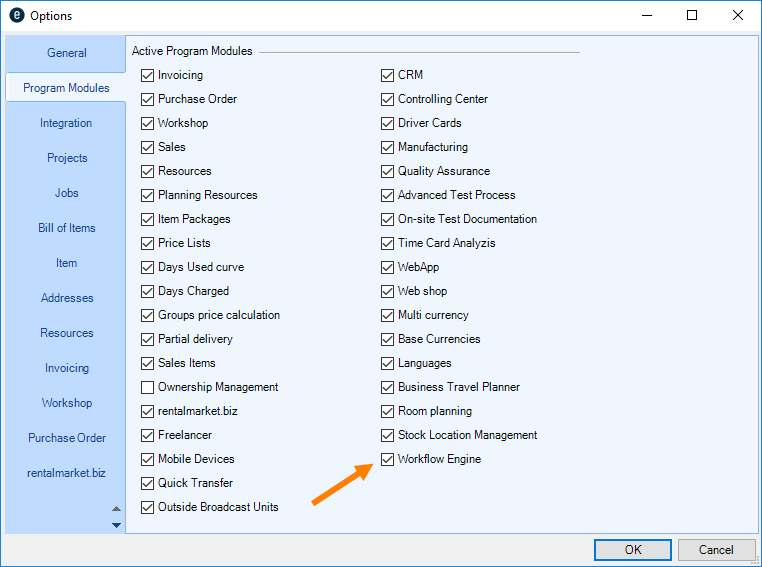Go to rentalmarket.biz sidebar tab
The width and height of the screenshot is (762, 567).
(66, 473)
